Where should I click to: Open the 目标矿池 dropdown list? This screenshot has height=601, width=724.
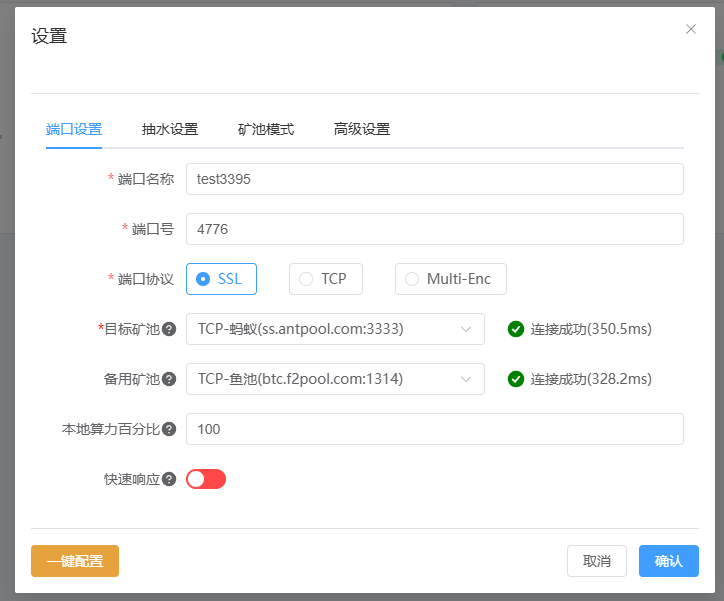click(x=335, y=329)
